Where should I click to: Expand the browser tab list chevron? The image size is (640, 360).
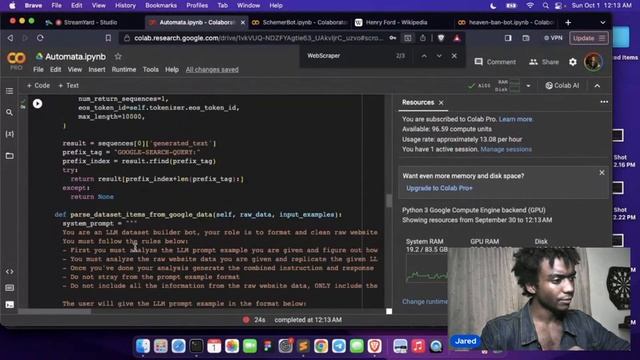(x=603, y=23)
